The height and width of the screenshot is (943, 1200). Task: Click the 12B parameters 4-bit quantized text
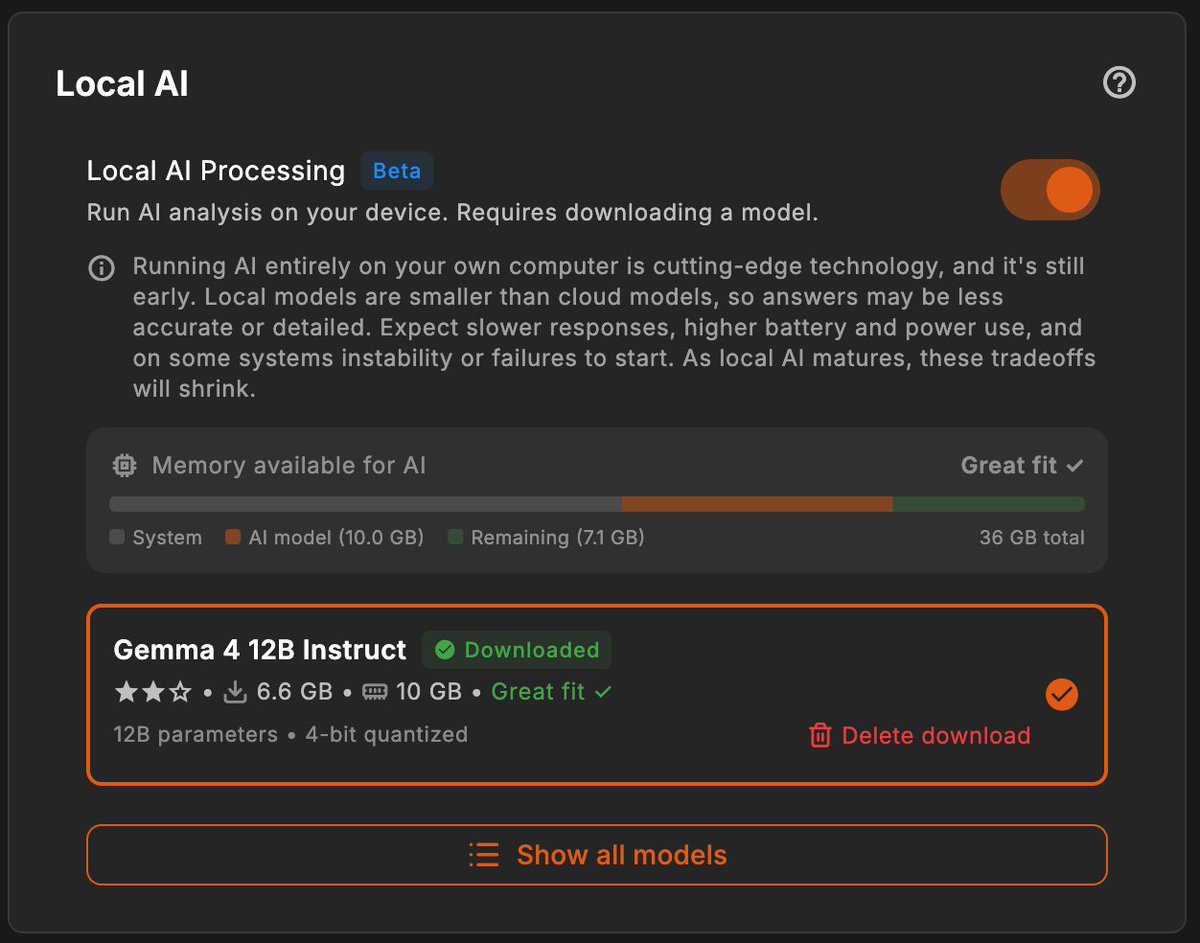[x=291, y=734]
